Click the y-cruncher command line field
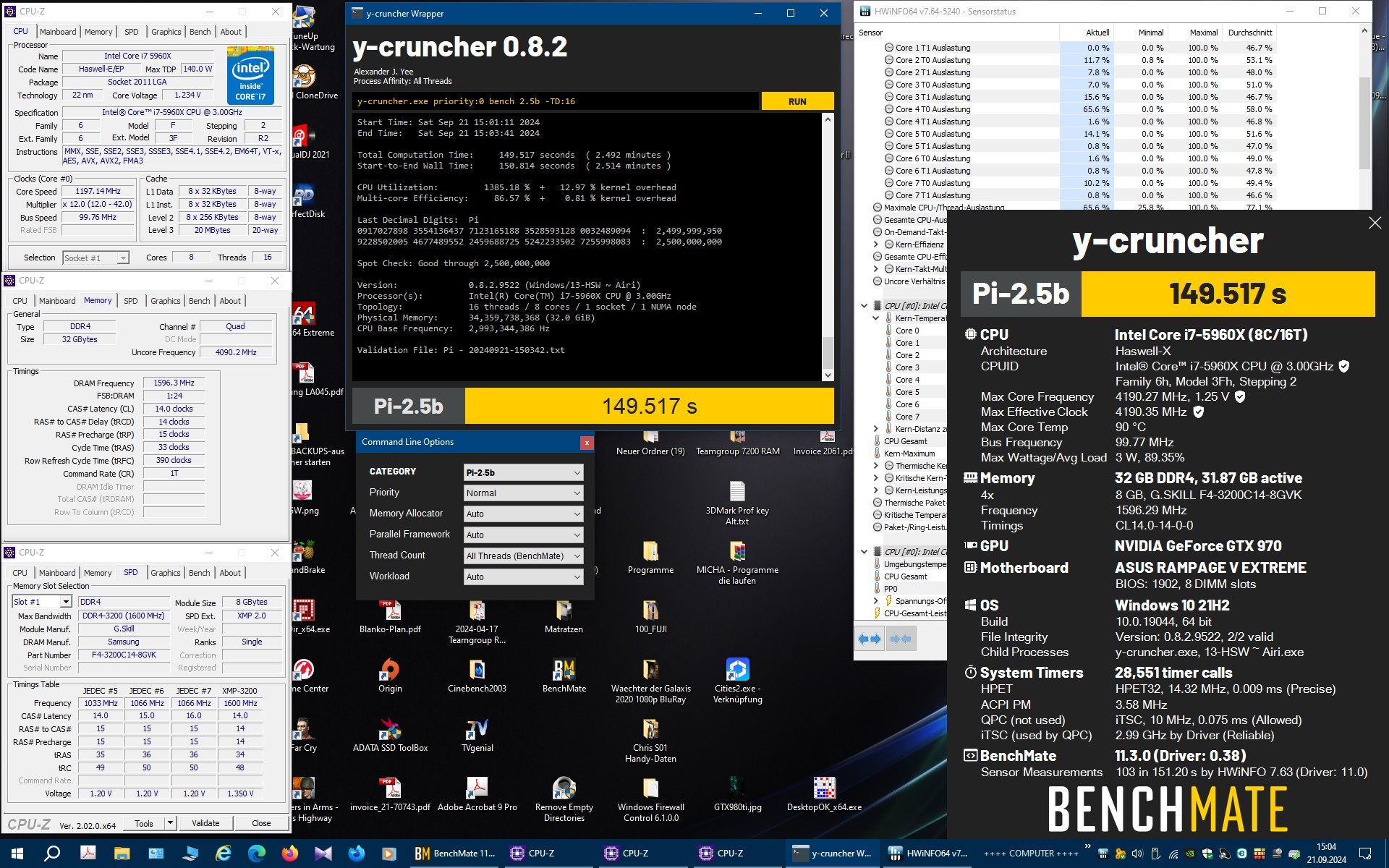 coord(556,101)
